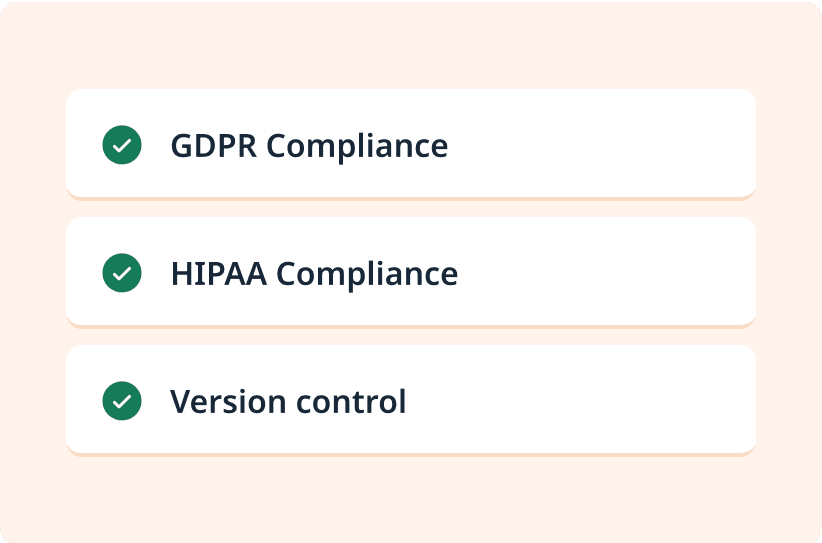The height and width of the screenshot is (543, 822).
Task: Toggle the HIPAA Compliance check circle
Action: point(122,273)
